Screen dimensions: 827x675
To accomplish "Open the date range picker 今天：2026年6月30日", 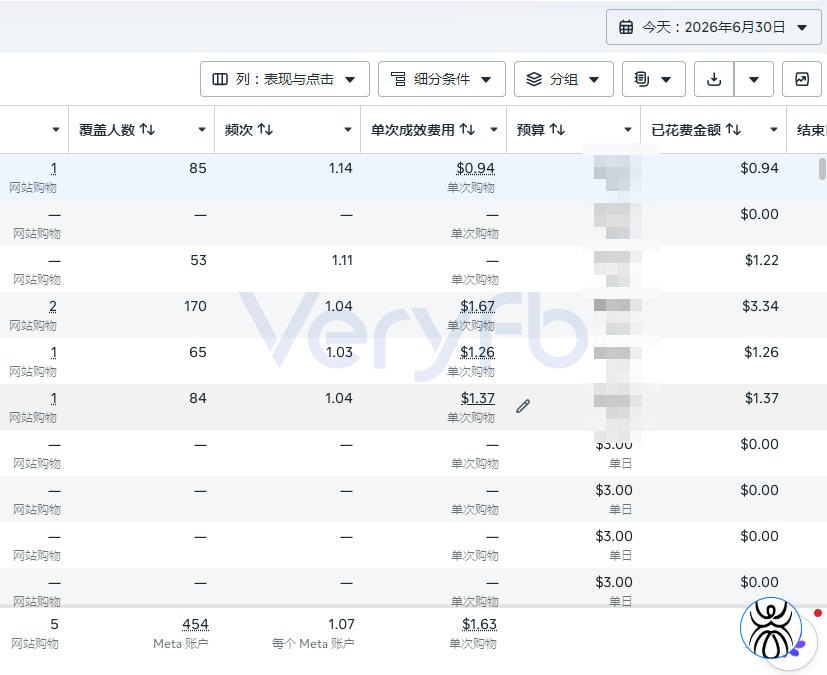I will (714, 27).
